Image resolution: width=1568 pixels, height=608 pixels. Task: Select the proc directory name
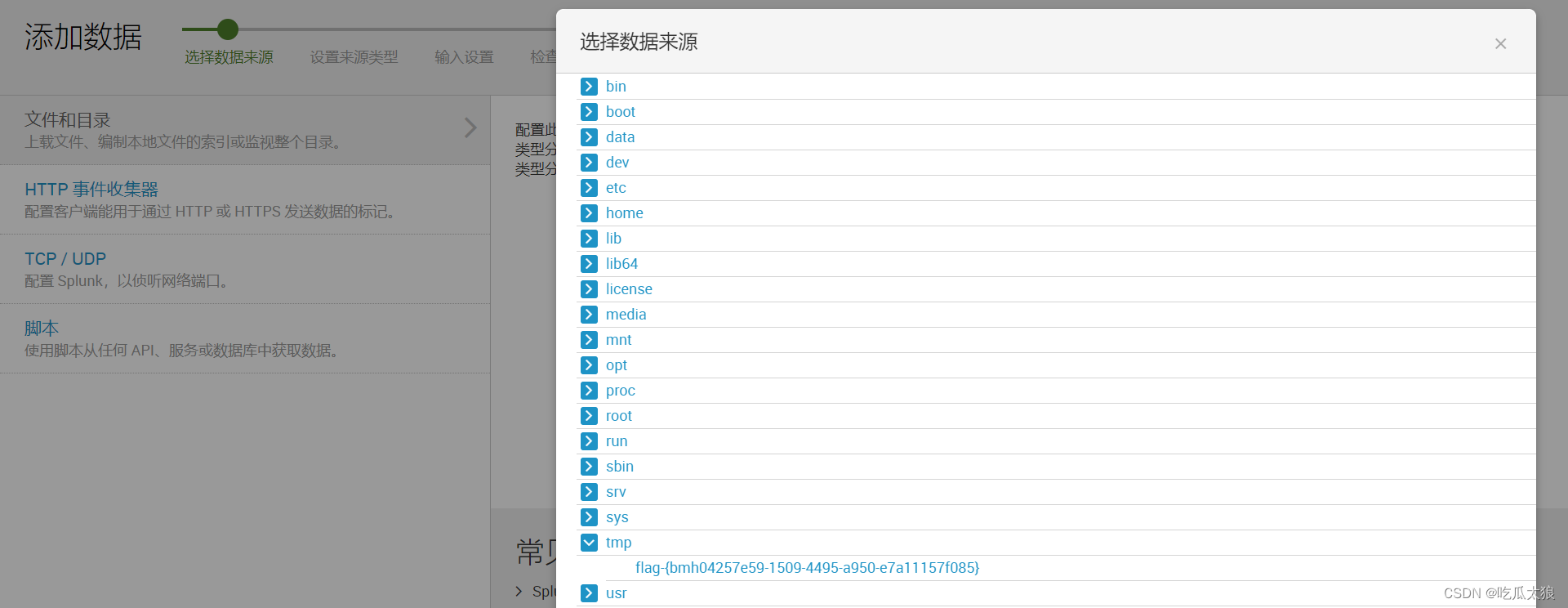click(x=621, y=391)
